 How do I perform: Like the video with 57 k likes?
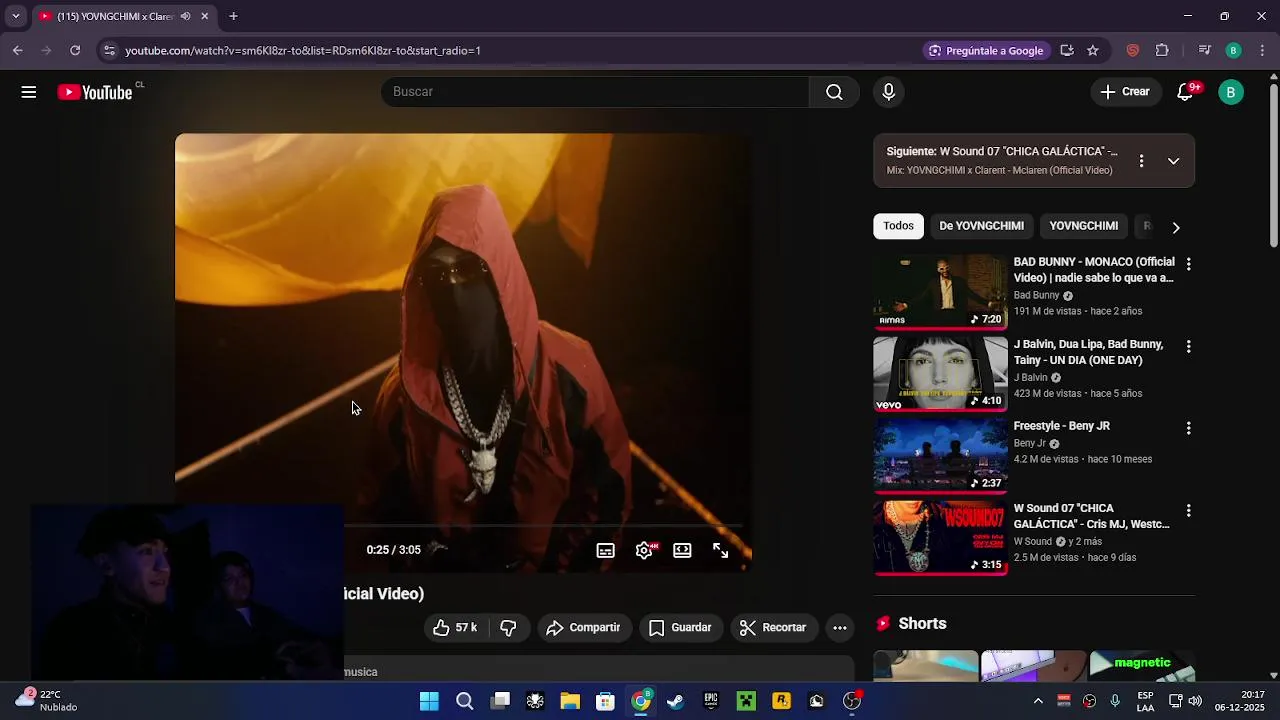[455, 628]
